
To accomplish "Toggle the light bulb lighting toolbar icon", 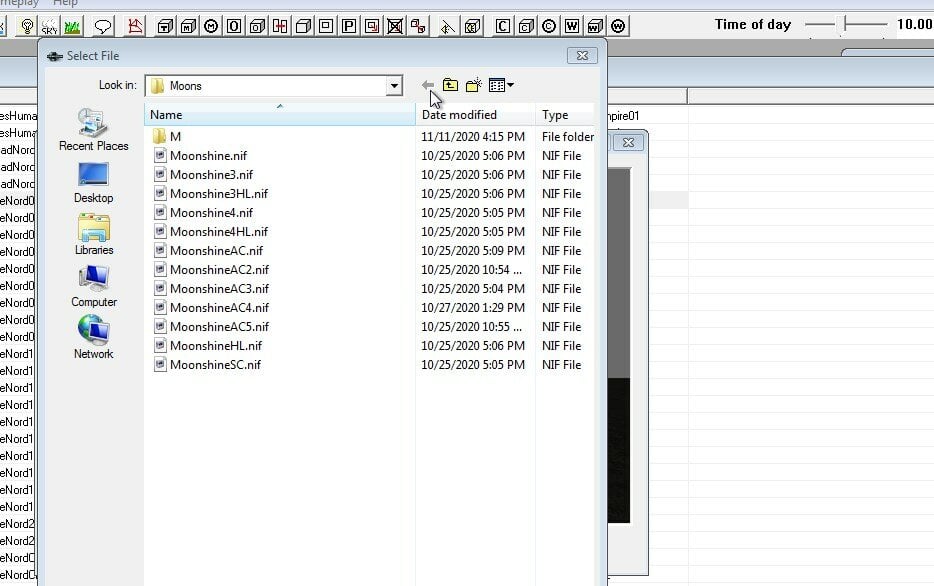I will tap(27, 26).
